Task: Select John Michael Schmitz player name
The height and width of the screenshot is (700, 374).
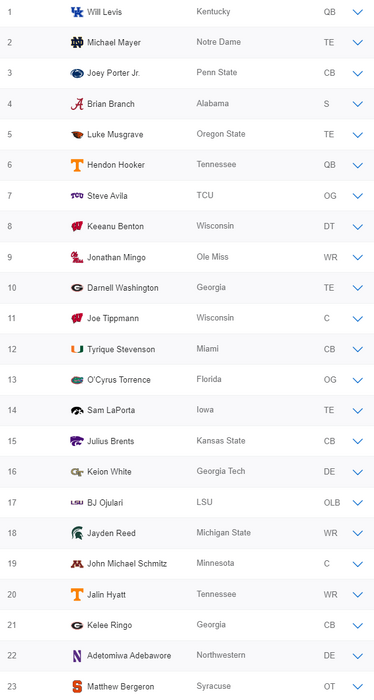Action: 127,564
